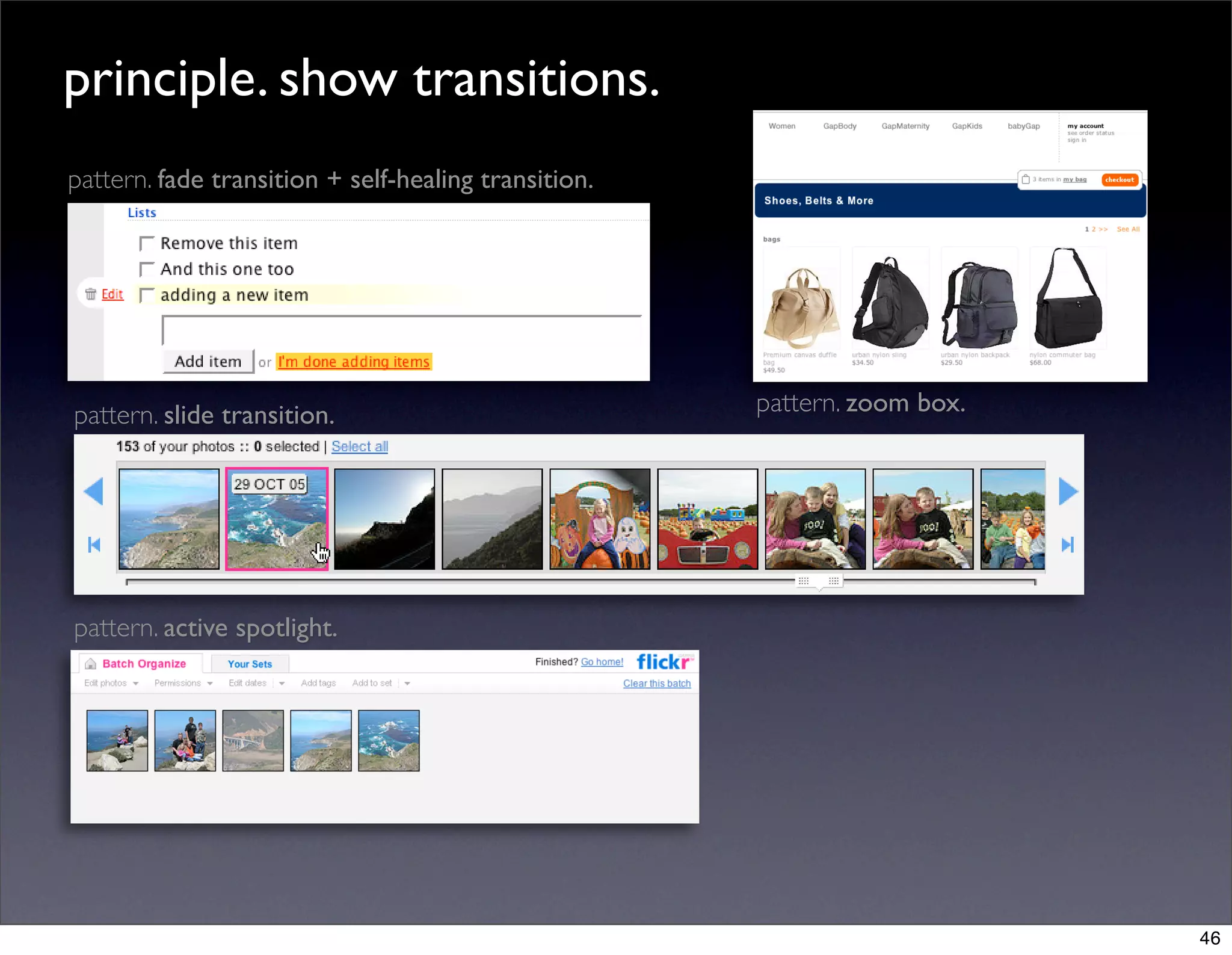The width and height of the screenshot is (1232, 955).
Task: Click the home icon in Batch Organize tab
Action: pyautogui.click(x=91, y=664)
